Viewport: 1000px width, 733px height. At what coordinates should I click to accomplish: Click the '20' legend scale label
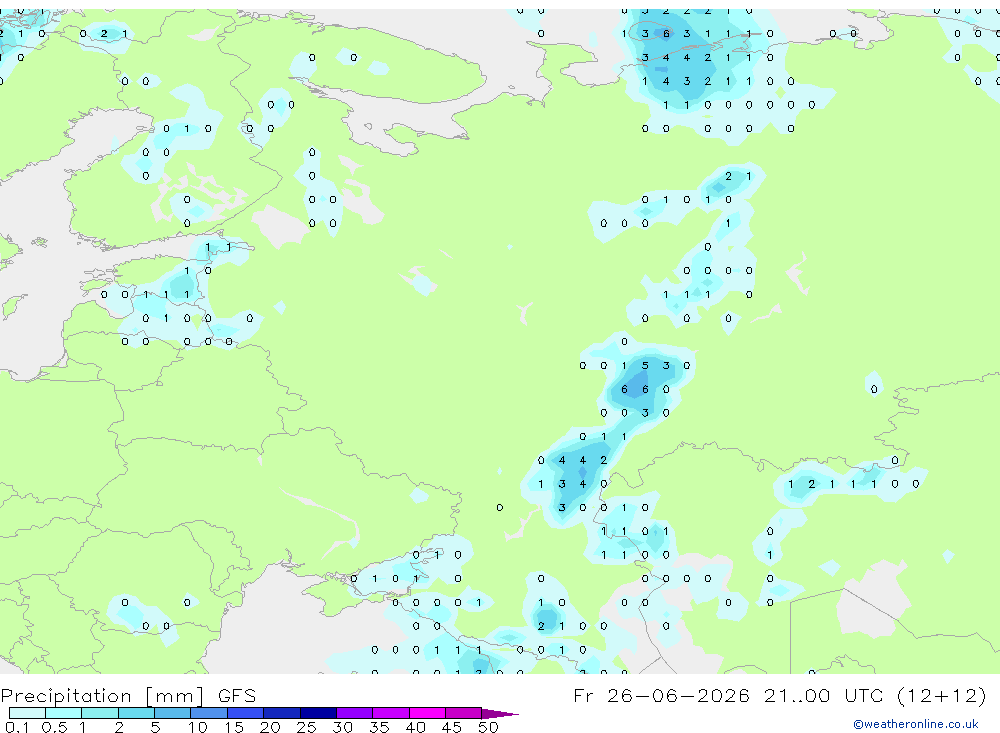(270, 727)
